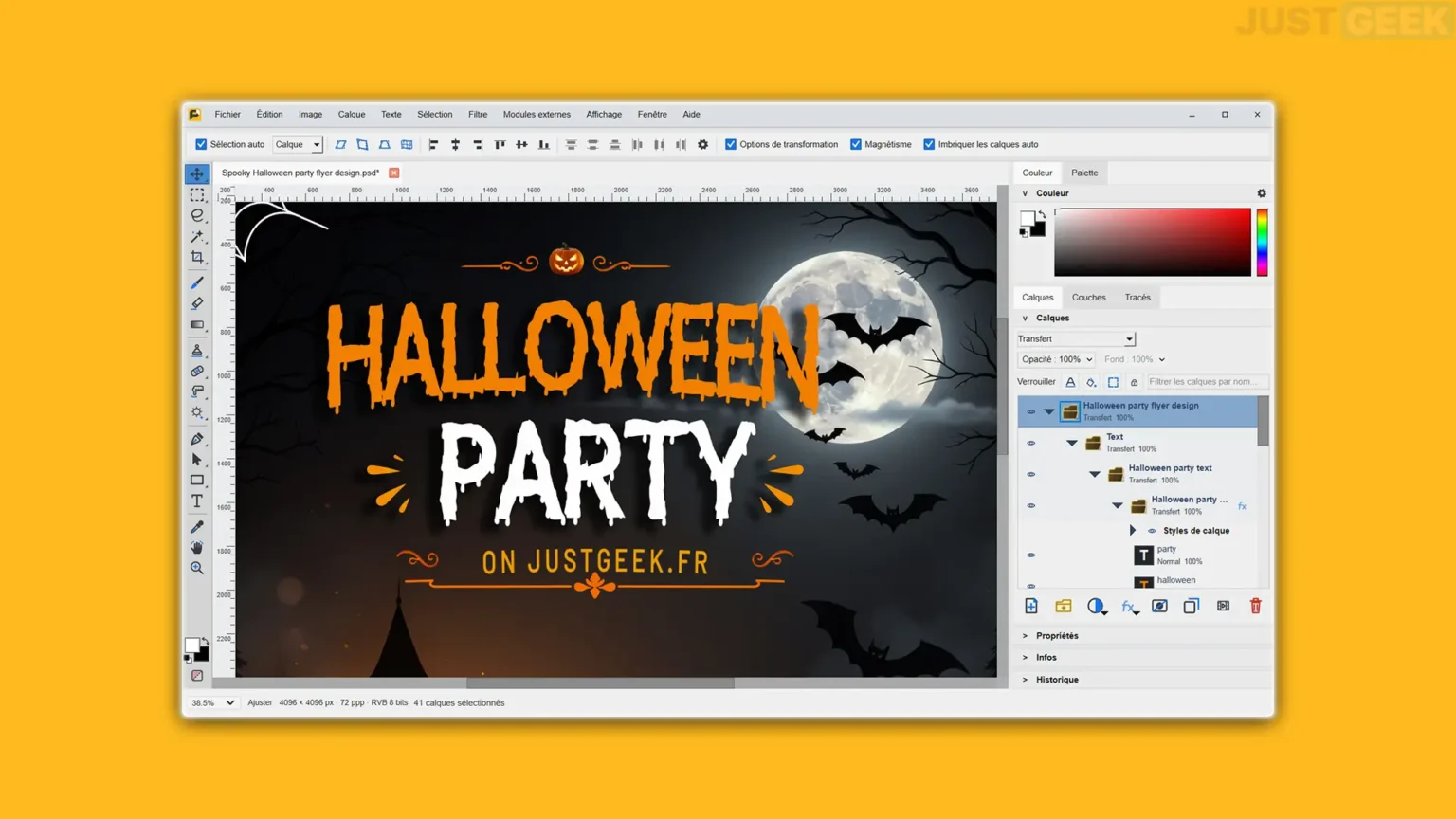The image size is (1456, 819).
Task: Expand the Styles de calque entry
Action: (x=1132, y=531)
